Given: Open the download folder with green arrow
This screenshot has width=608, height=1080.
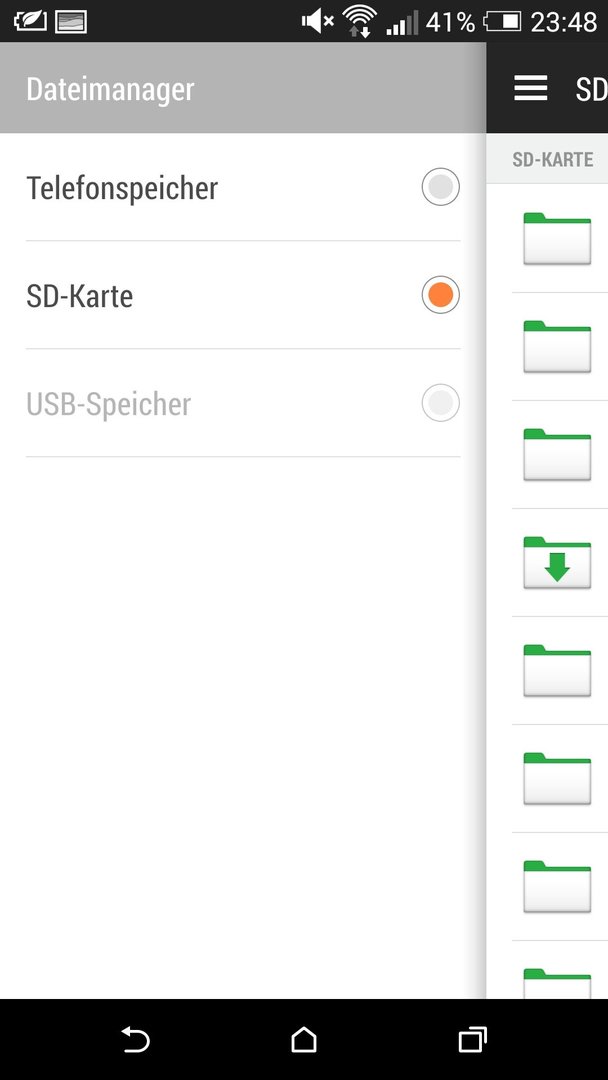Looking at the screenshot, I should (x=557, y=563).
